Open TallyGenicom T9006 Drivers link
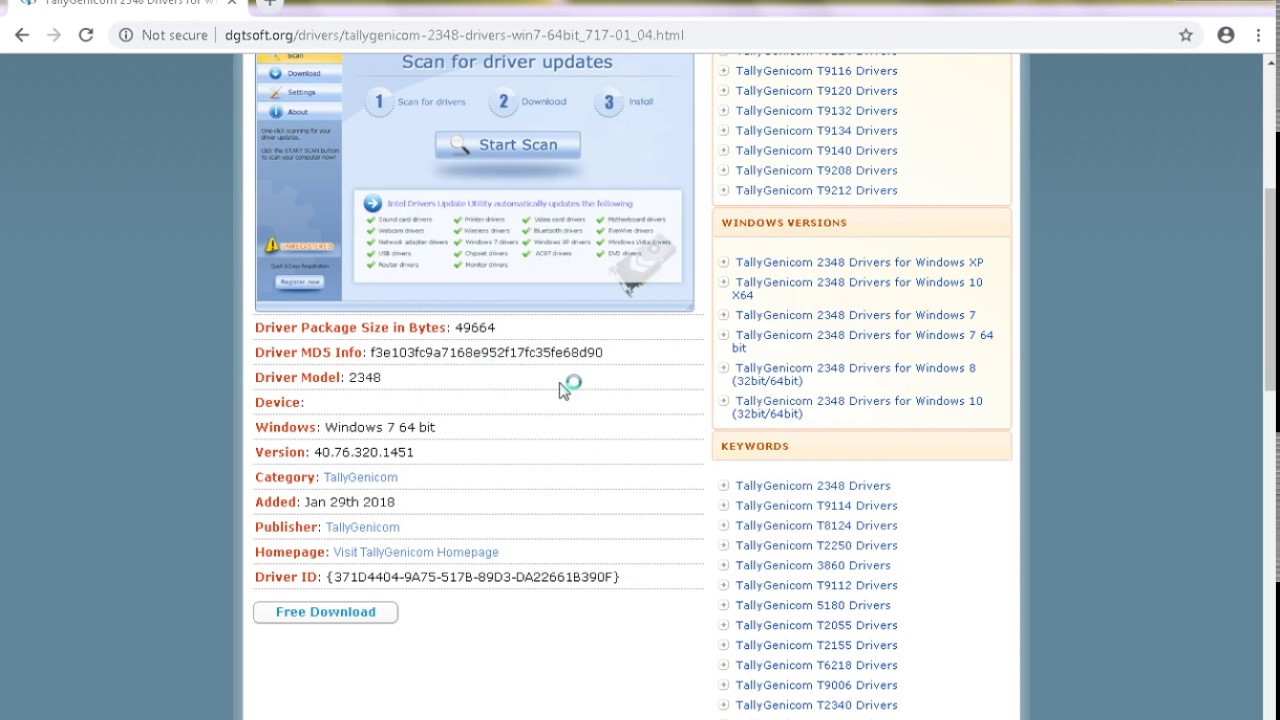This screenshot has width=1280, height=720. [x=816, y=686]
